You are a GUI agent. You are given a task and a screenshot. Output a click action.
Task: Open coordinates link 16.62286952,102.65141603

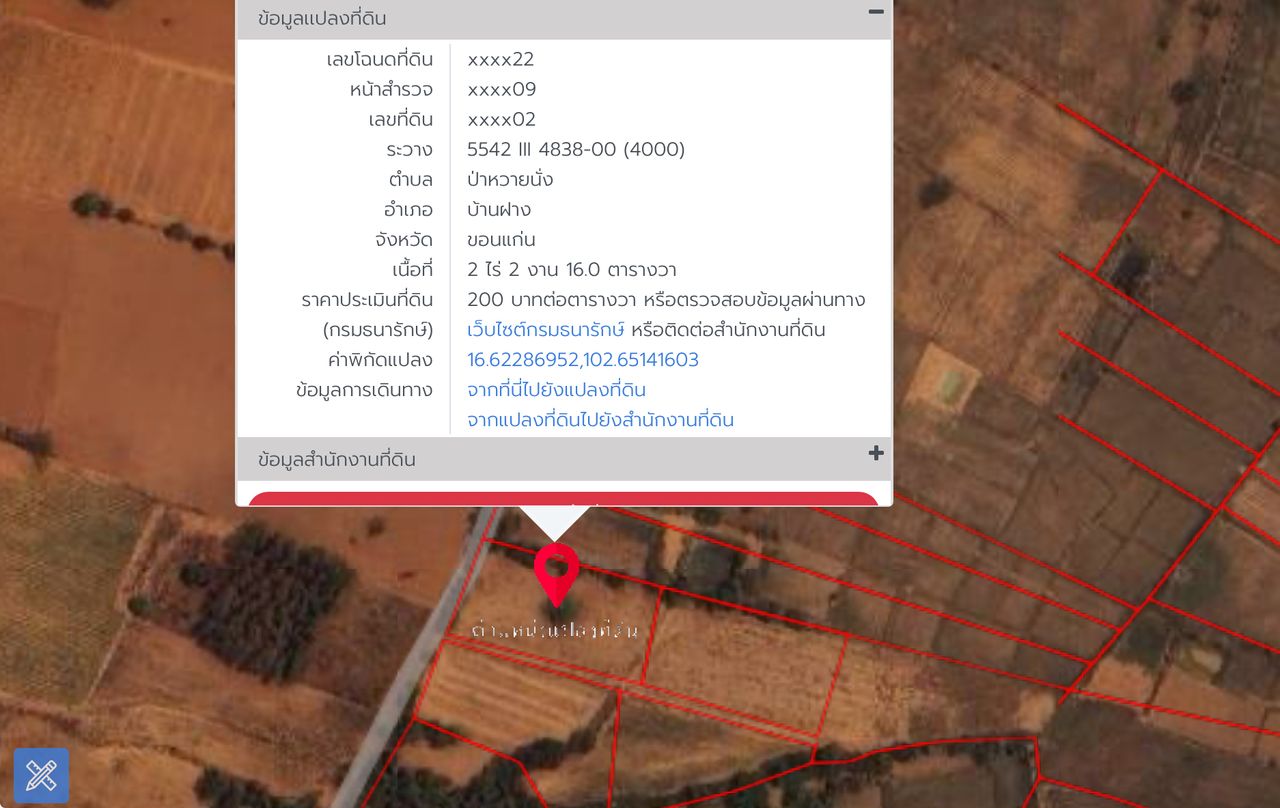pyautogui.click(x=582, y=360)
